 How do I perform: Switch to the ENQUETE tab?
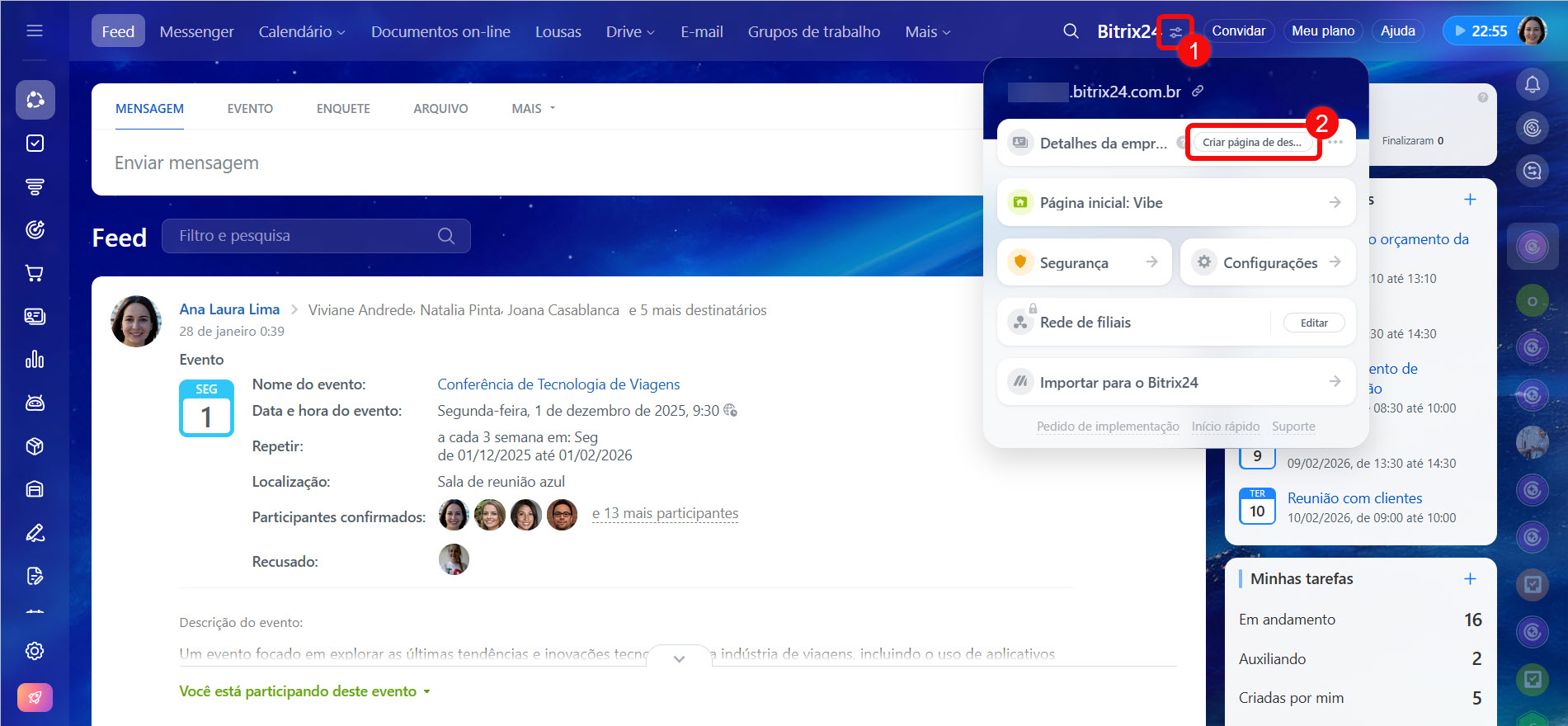(x=343, y=109)
